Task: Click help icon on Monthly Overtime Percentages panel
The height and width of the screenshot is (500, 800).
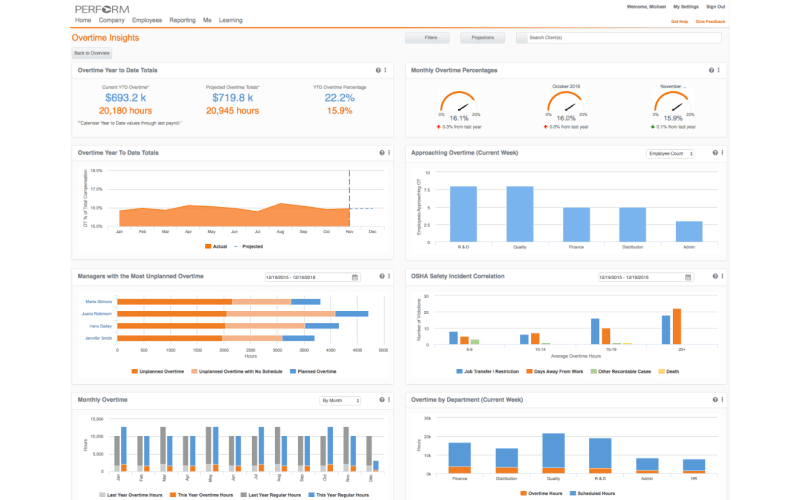Action: (710, 70)
